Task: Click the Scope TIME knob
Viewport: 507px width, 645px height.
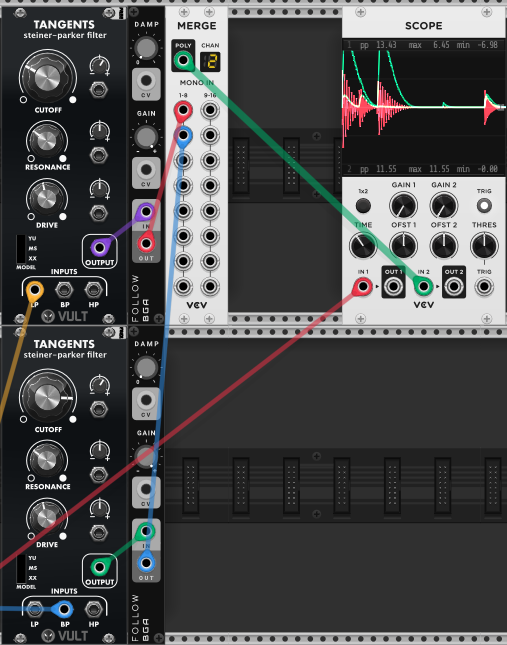Action: tap(363, 246)
